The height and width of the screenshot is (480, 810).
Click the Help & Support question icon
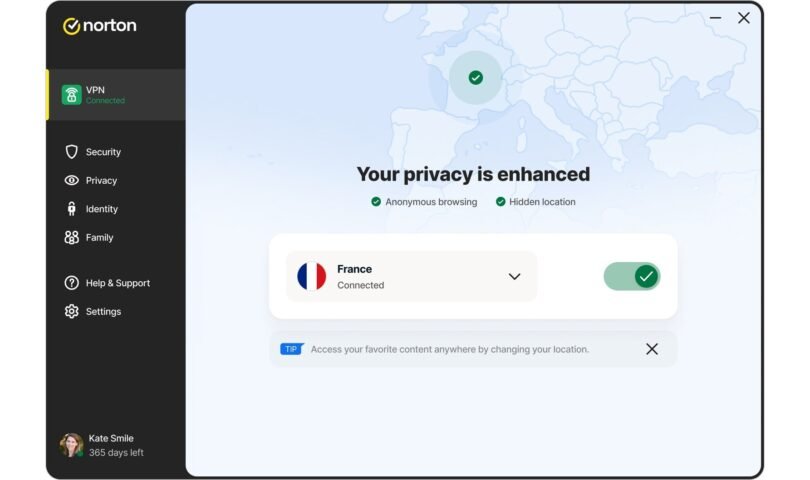(x=71, y=283)
